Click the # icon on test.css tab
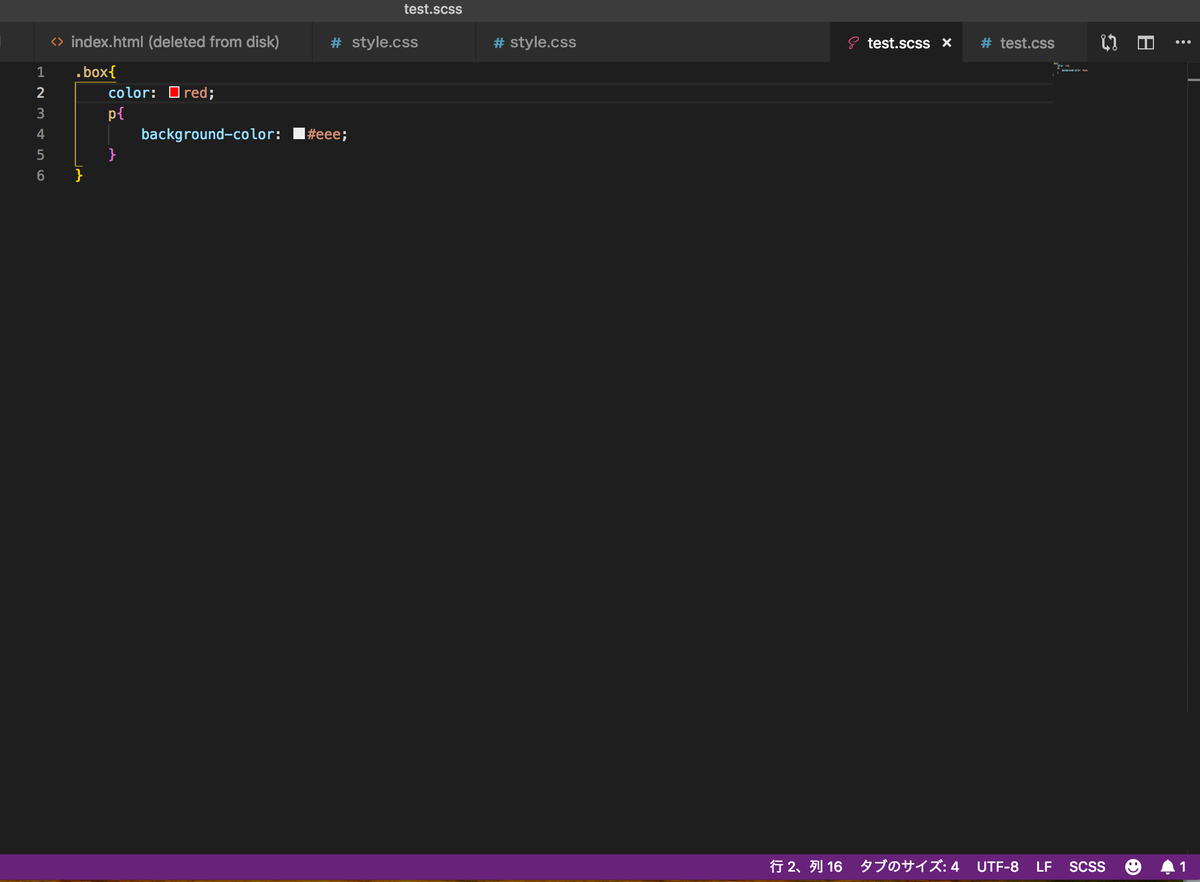Image resolution: width=1200 pixels, height=882 pixels. [x=986, y=43]
